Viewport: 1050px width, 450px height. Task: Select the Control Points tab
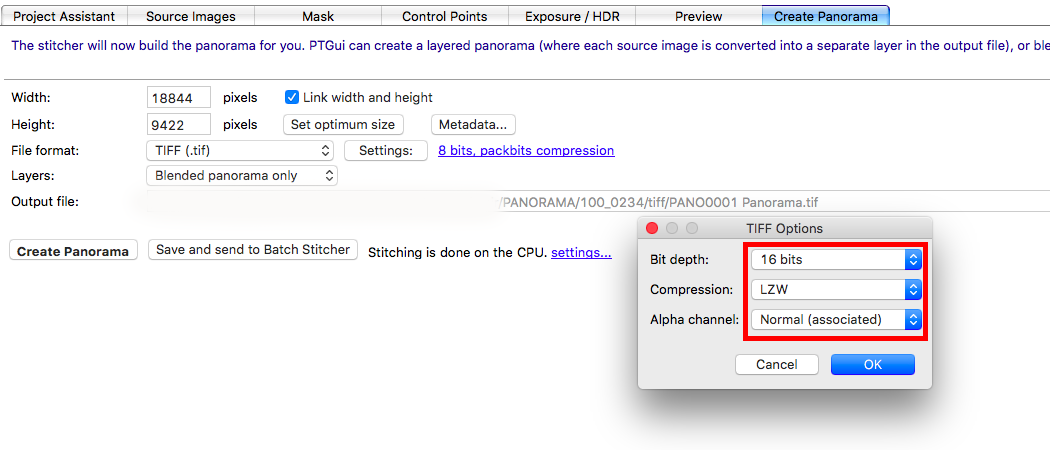(445, 16)
